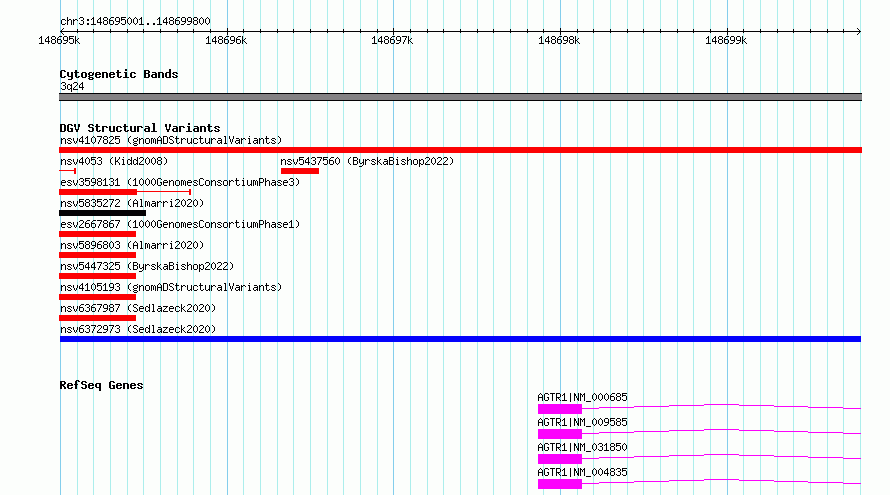Click the red bar under nsv5447325

pyautogui.click(x=98, y=276)
